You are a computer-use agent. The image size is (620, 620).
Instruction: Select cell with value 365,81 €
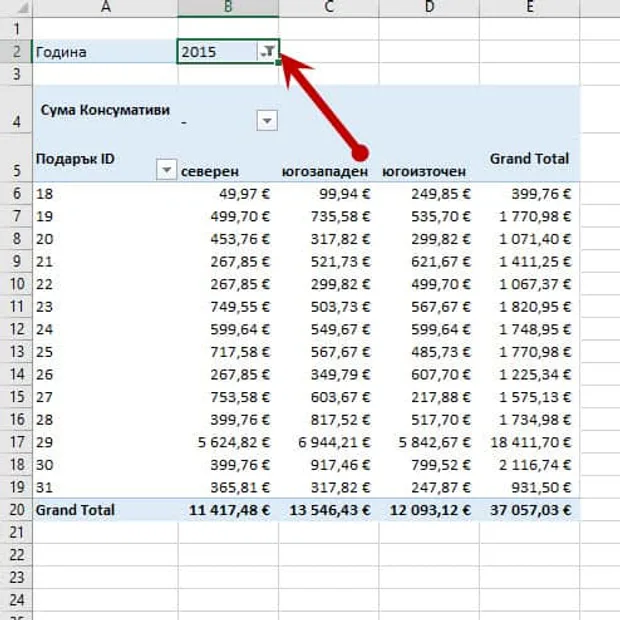point(228,487)
